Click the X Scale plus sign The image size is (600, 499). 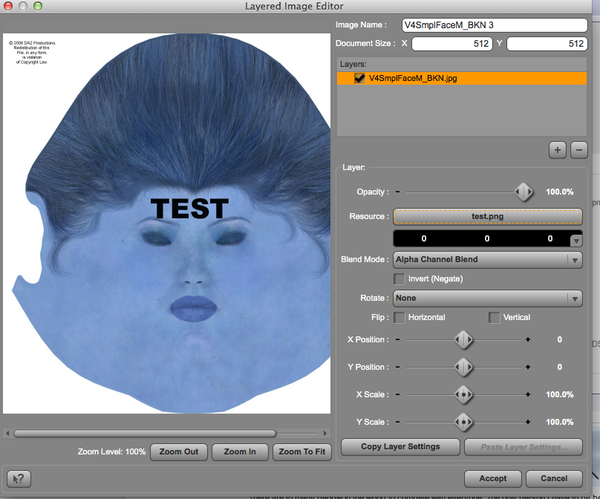pyautogui.click(x=528, y=395)
